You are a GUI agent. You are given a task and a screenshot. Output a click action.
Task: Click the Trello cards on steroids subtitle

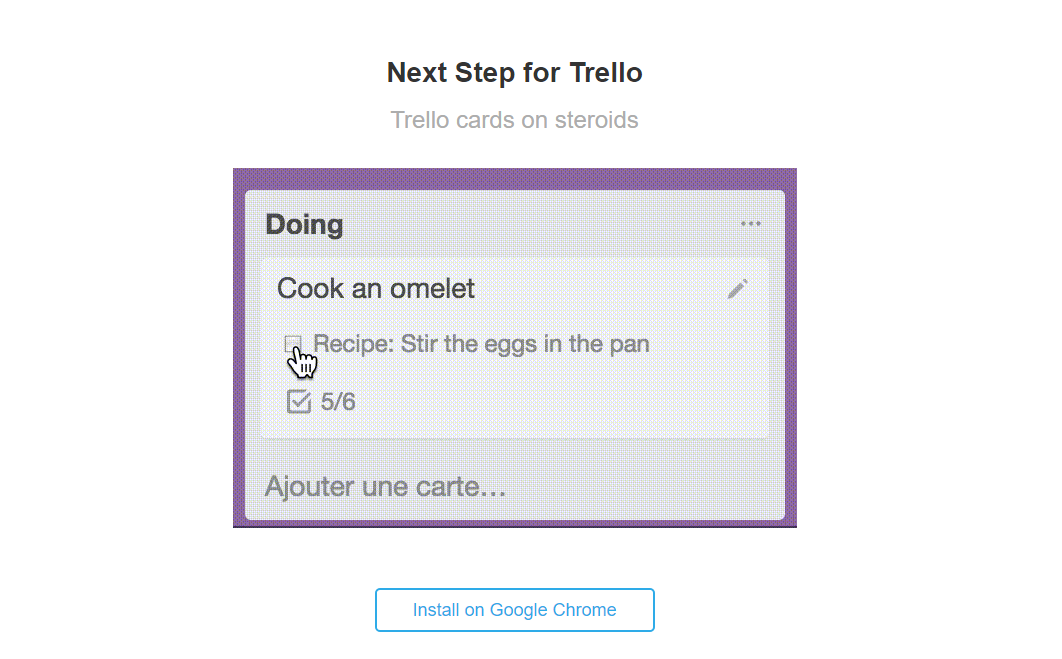pos(515,120)
